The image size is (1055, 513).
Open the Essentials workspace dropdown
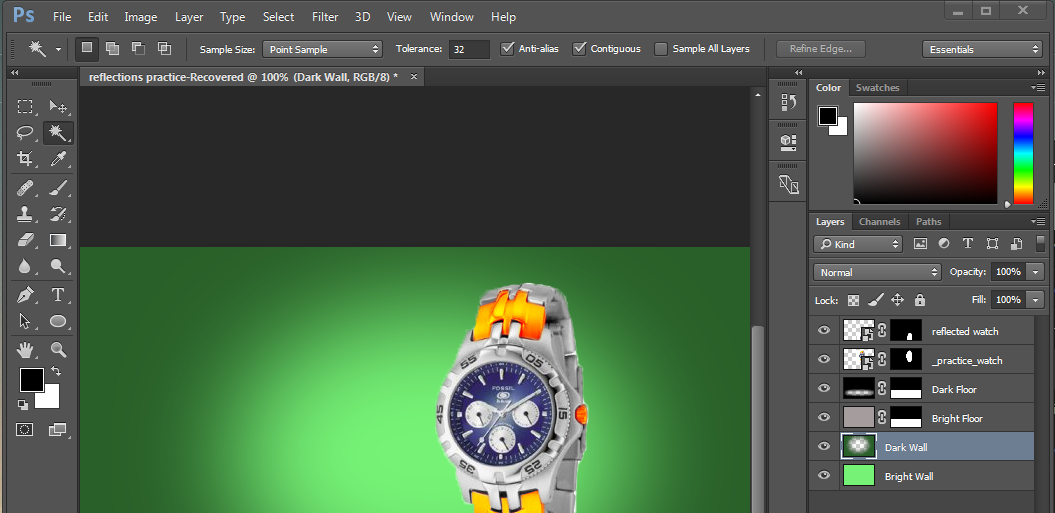click(x=982, y=49)
